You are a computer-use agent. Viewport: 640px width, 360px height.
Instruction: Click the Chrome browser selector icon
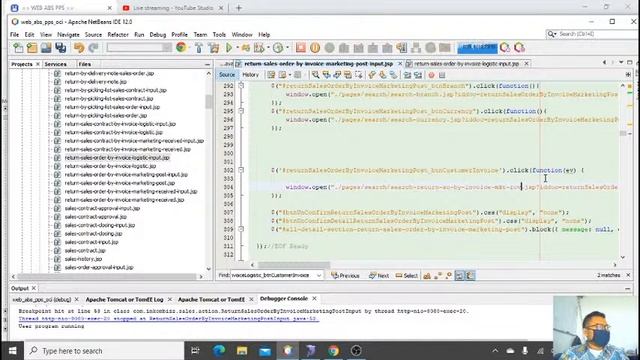coord(181,48)
